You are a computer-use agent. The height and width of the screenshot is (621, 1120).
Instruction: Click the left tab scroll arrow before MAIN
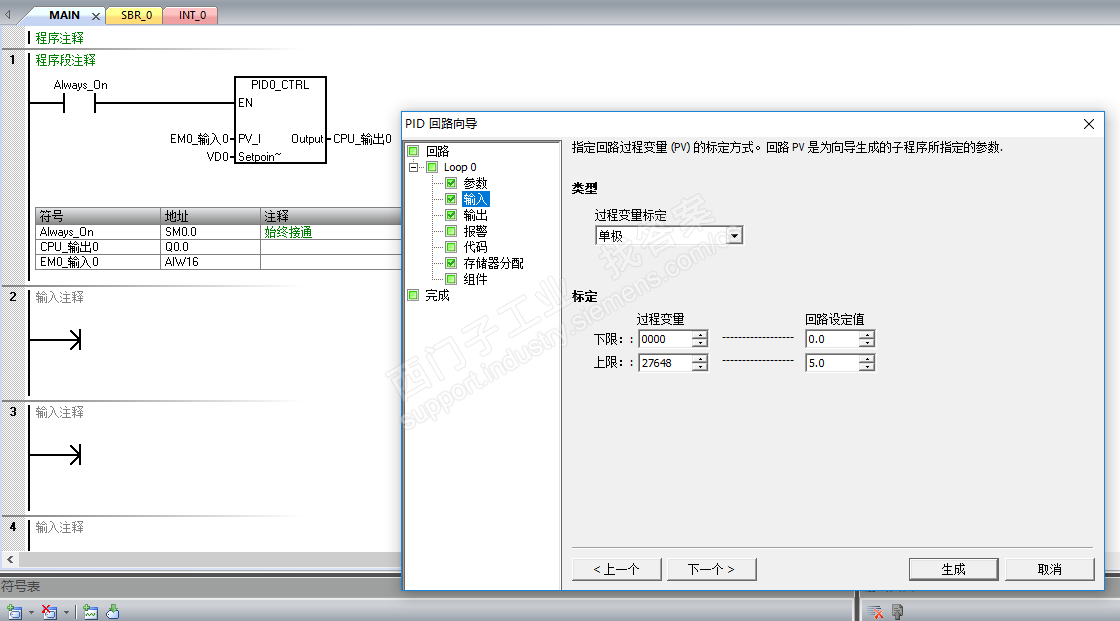click(8, 14)
